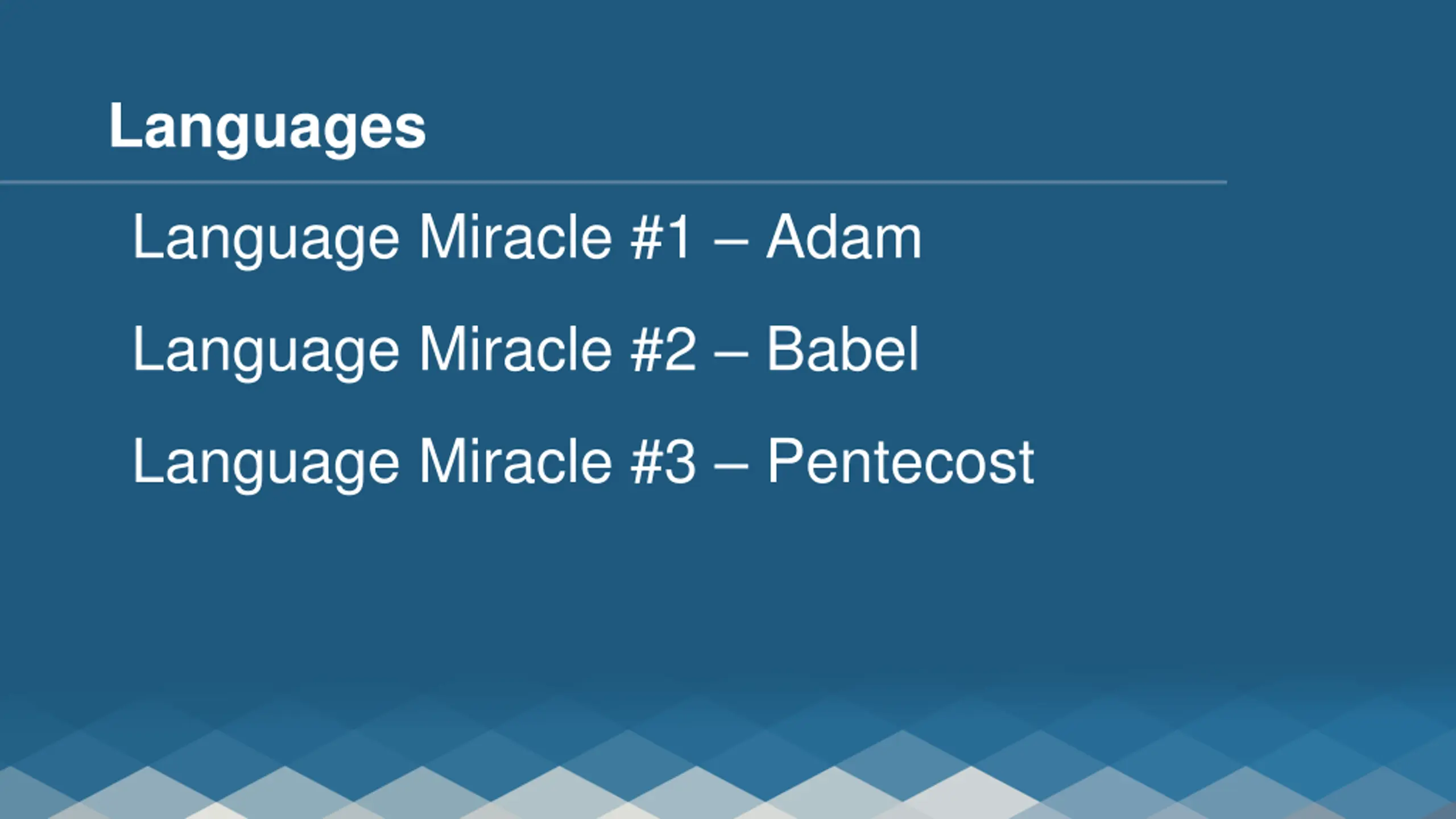Click "Language" in the Adam line
The width and height of the screenshot is (1456, 819).
click(266, 240)
